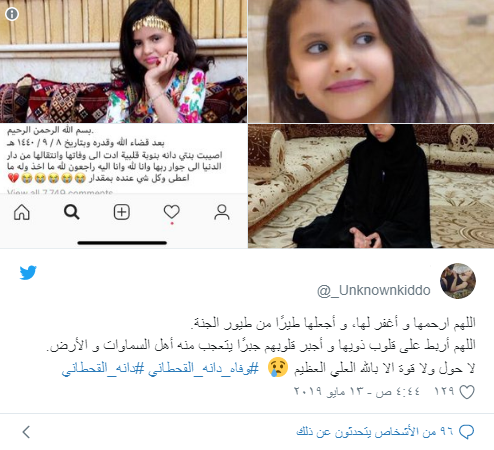Click the tweet timestamp ١٣ مايو ٢٠١٩

click(x=357, y=391)
